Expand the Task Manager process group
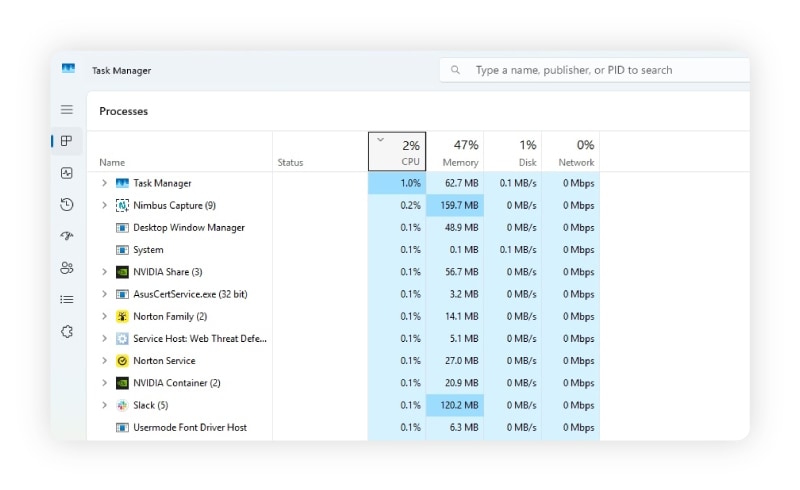The height and width of the screenshot is (490, 800). coord(104,183)
